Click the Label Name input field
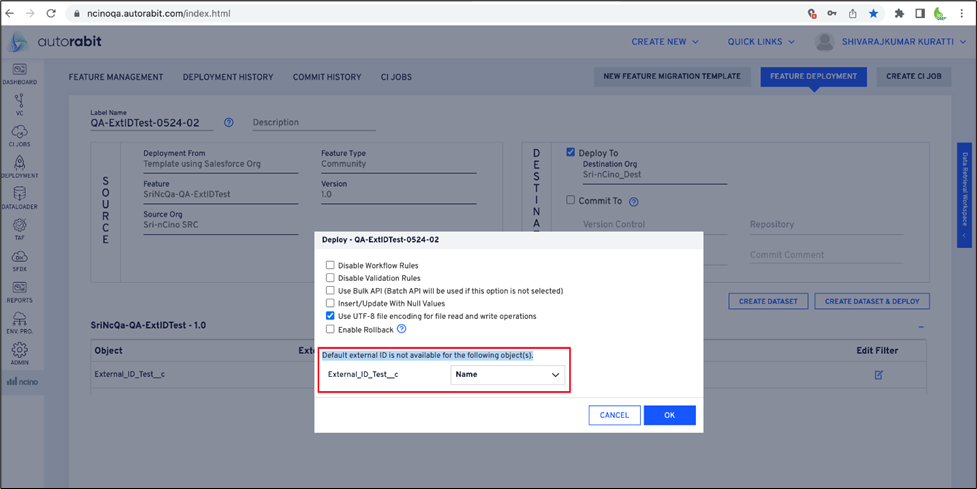 [x=151, y=123]
